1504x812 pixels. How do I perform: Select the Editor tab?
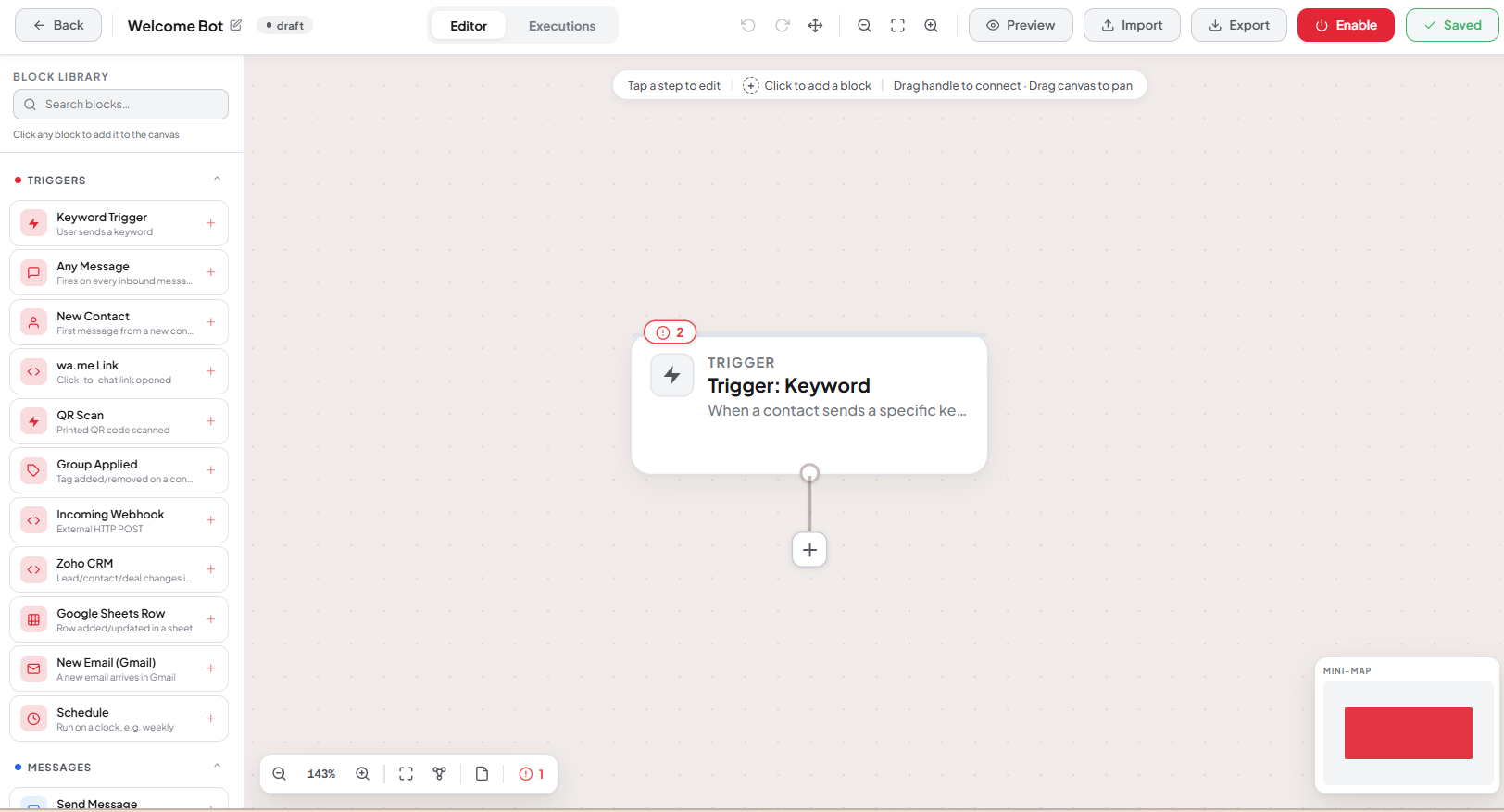(x=469, y=26)
